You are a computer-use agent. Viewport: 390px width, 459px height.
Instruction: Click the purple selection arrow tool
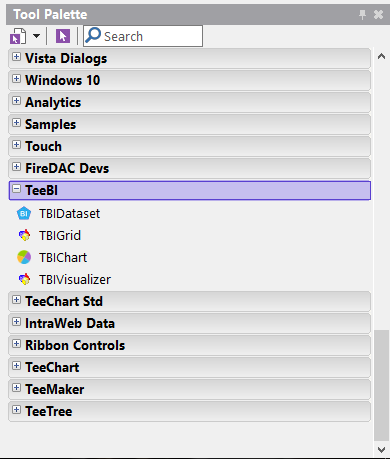coord(63,36)
